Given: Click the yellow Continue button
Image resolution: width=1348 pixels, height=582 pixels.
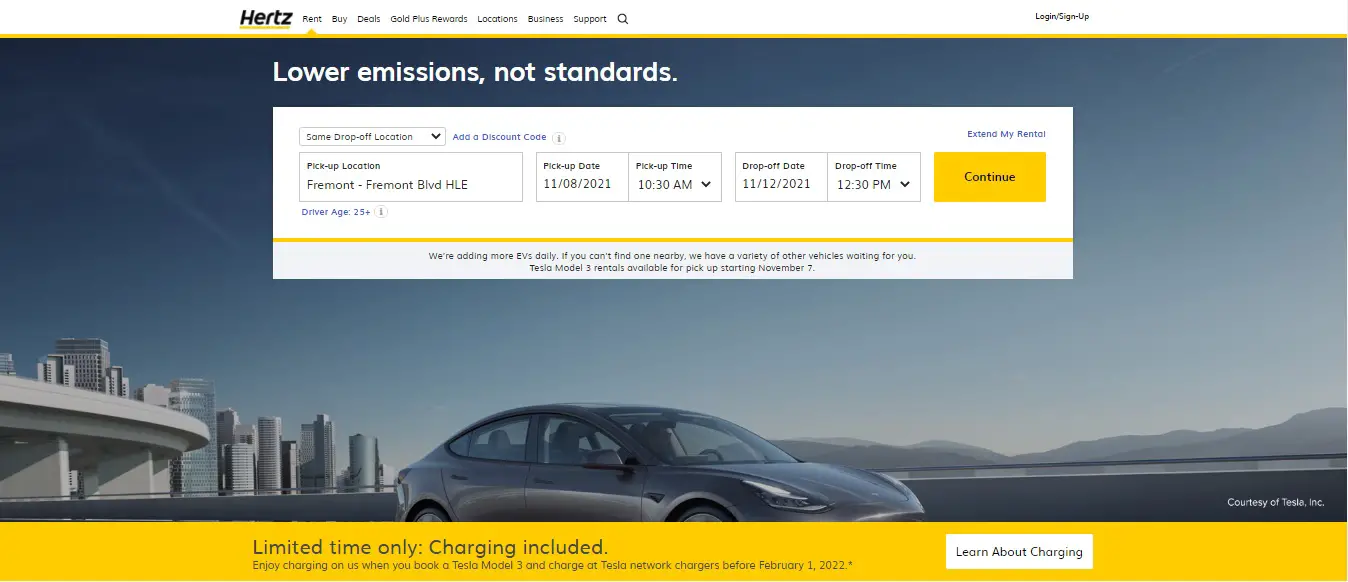Looking at the screenshot, I should click(x=990, y=177).
